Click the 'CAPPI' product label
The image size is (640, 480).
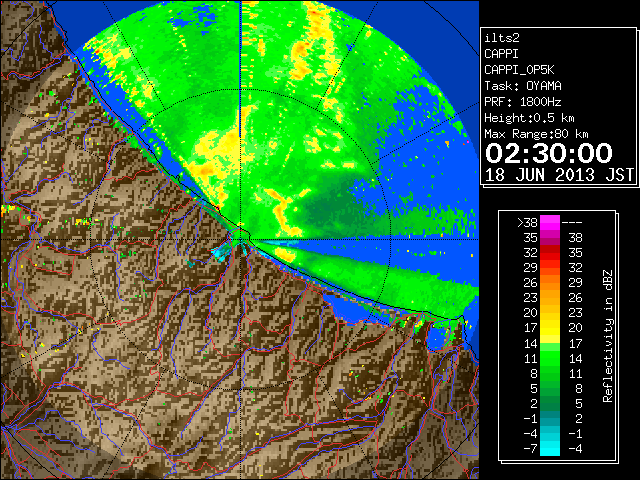[501, 54]
